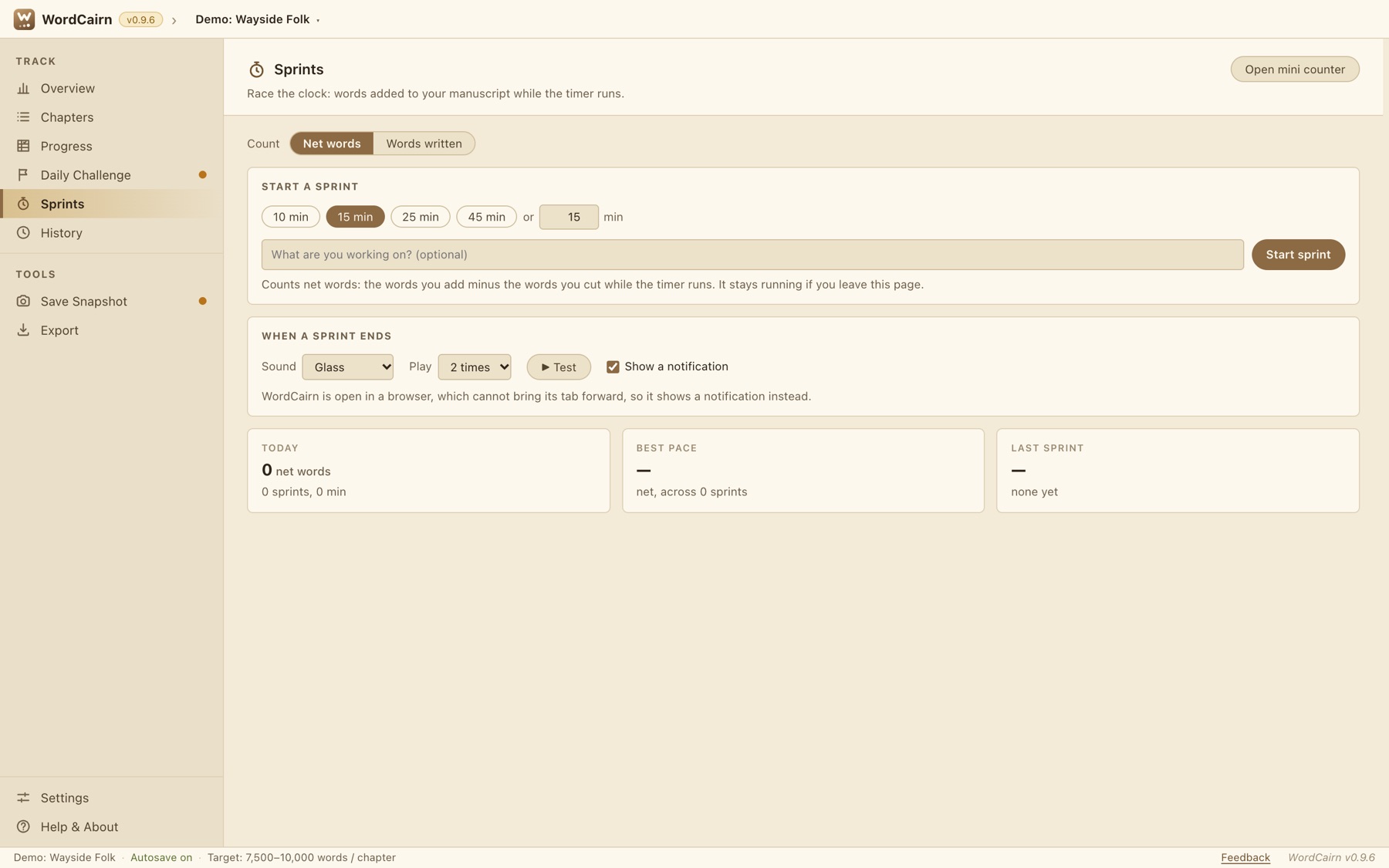Click the stopwatch icon beside Sprints heading
1389x868 pixels.
256,69
